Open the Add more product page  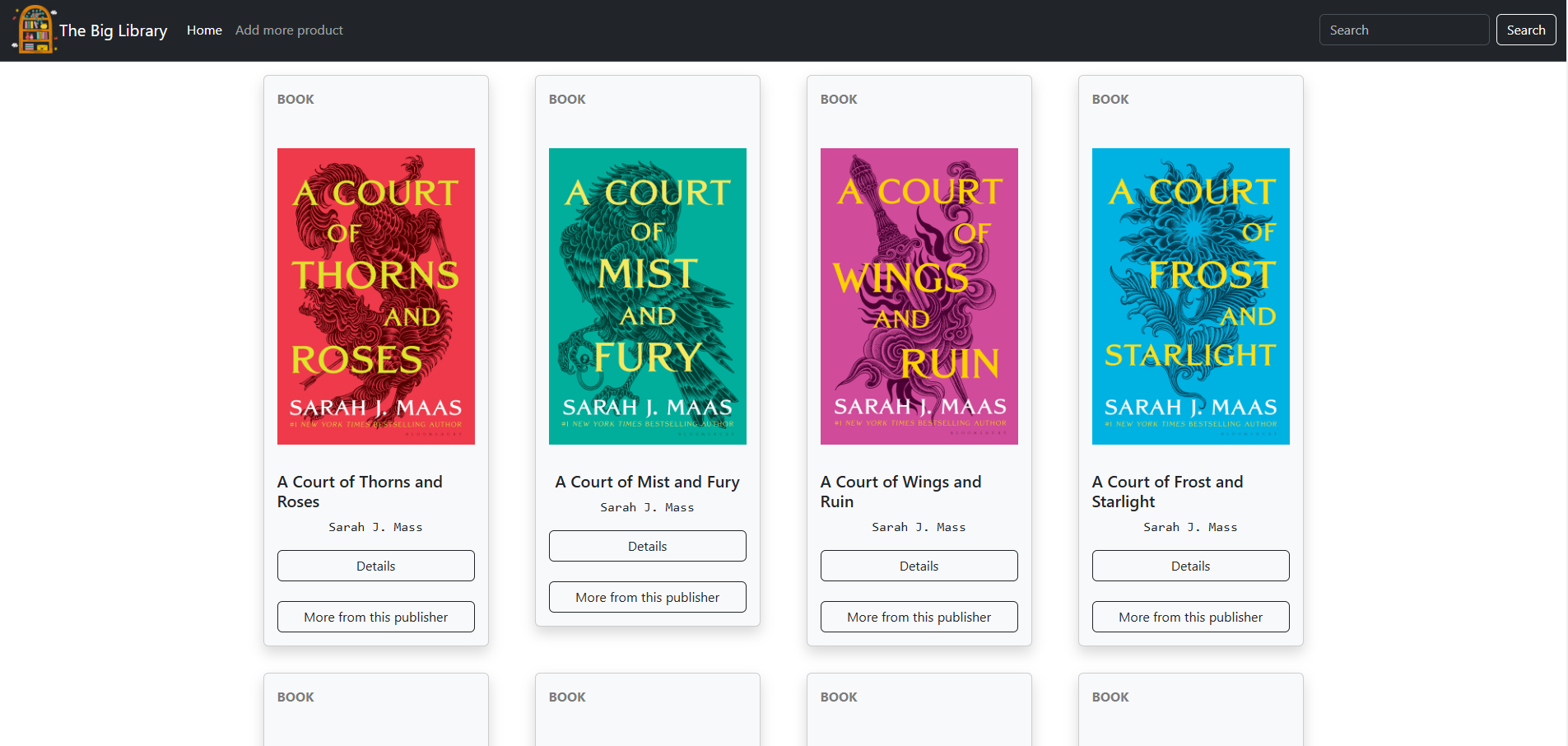[289, 30]
